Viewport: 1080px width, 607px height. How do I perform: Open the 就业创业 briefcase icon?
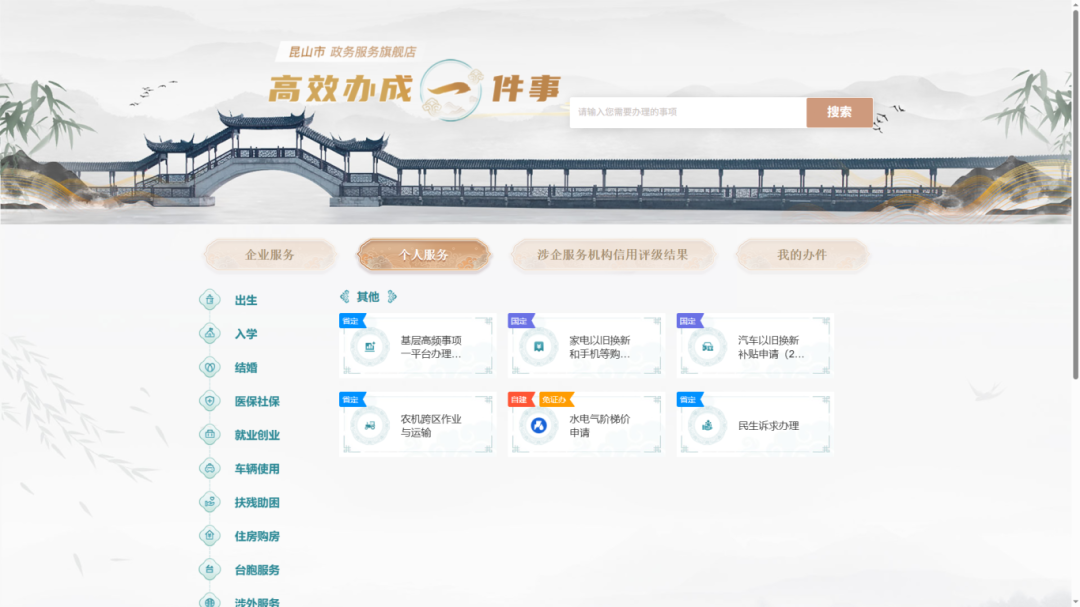[210, 435]
